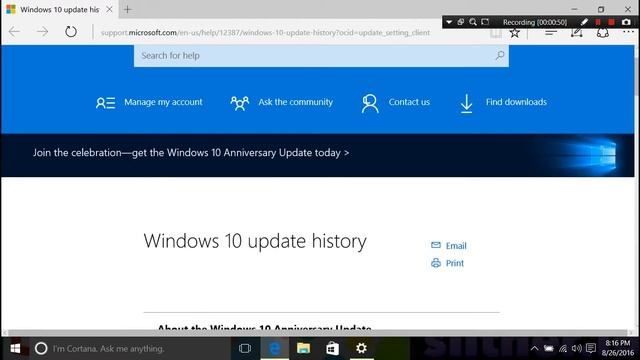The width and height of the screenshot is (640, 360).
Task: Click the Ask the community people icon
Action: click(x=240, y=103)
